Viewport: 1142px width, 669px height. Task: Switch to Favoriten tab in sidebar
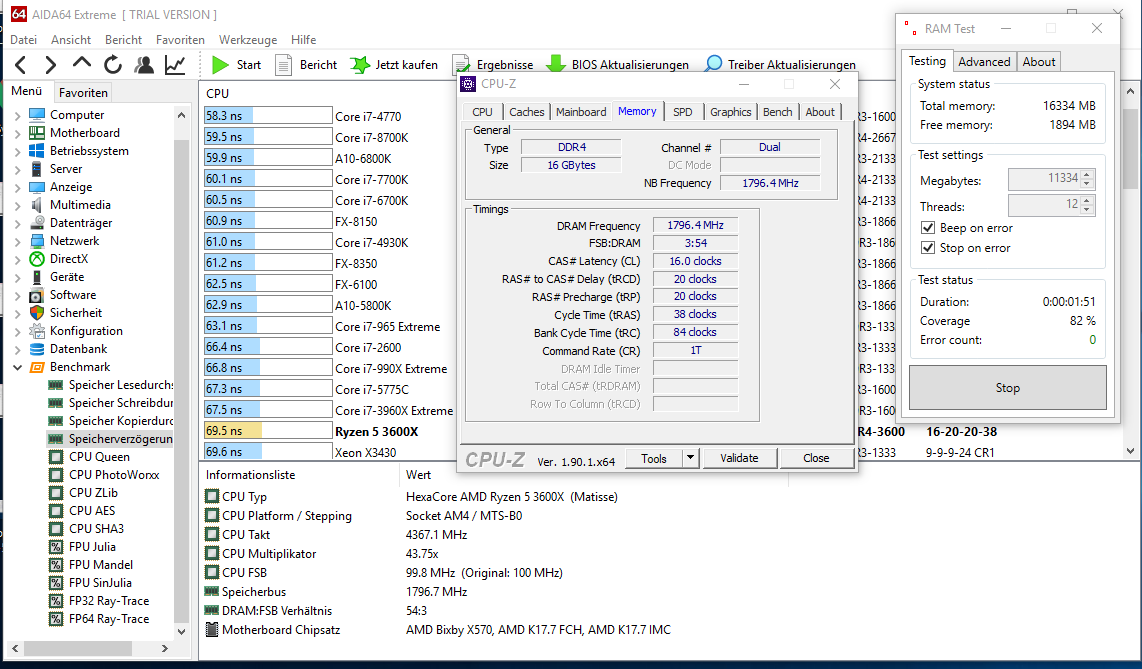pos(83,92)
